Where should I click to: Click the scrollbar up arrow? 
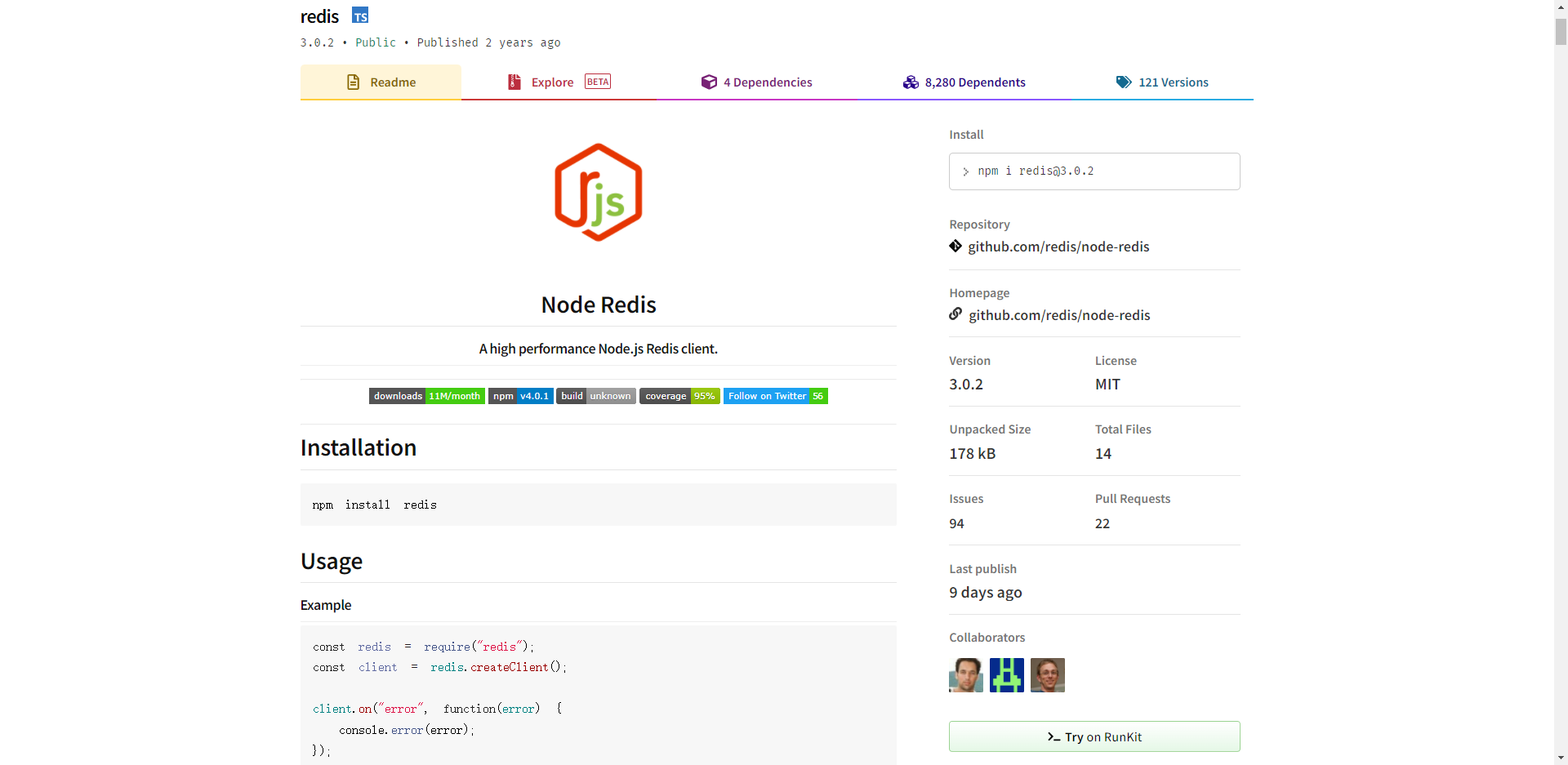1561,7
